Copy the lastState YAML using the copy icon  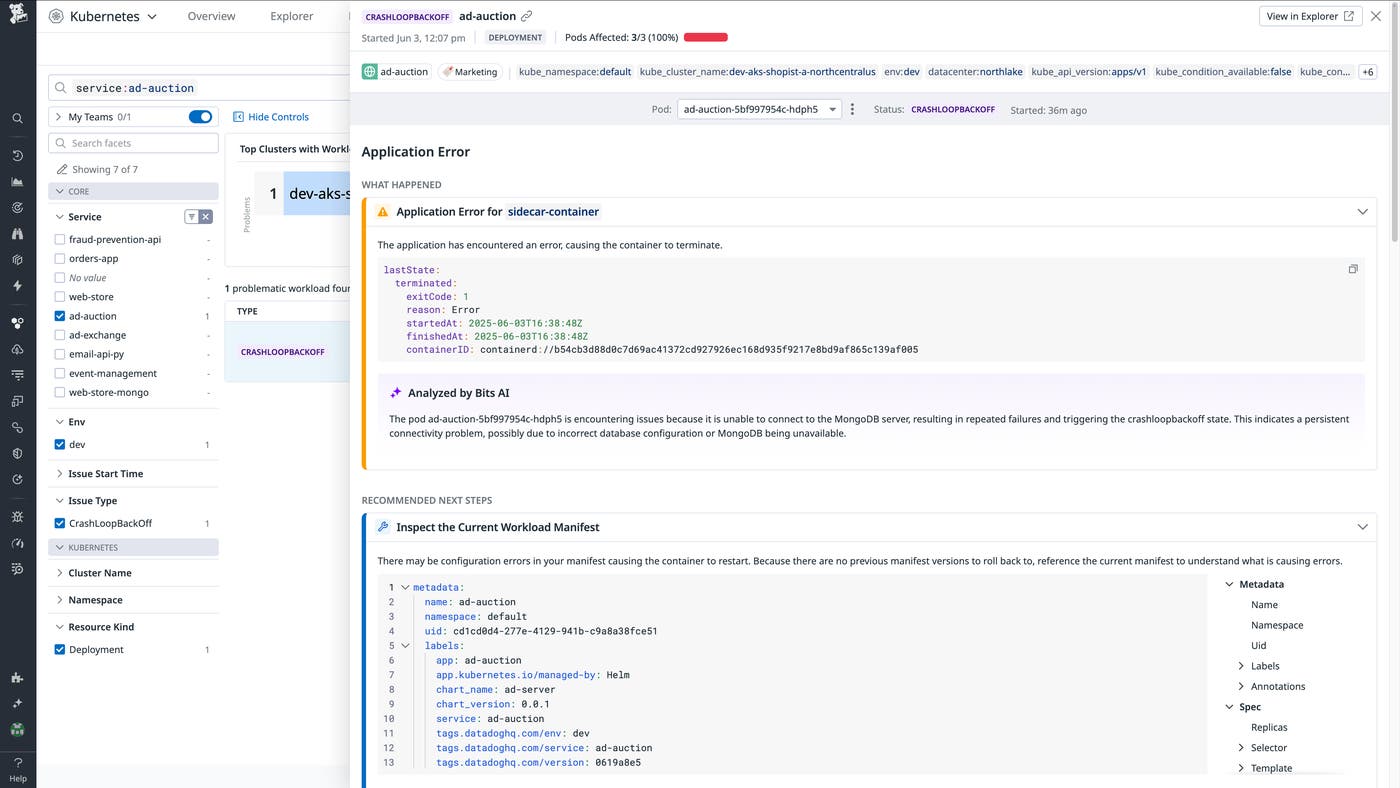[1353, 269]
